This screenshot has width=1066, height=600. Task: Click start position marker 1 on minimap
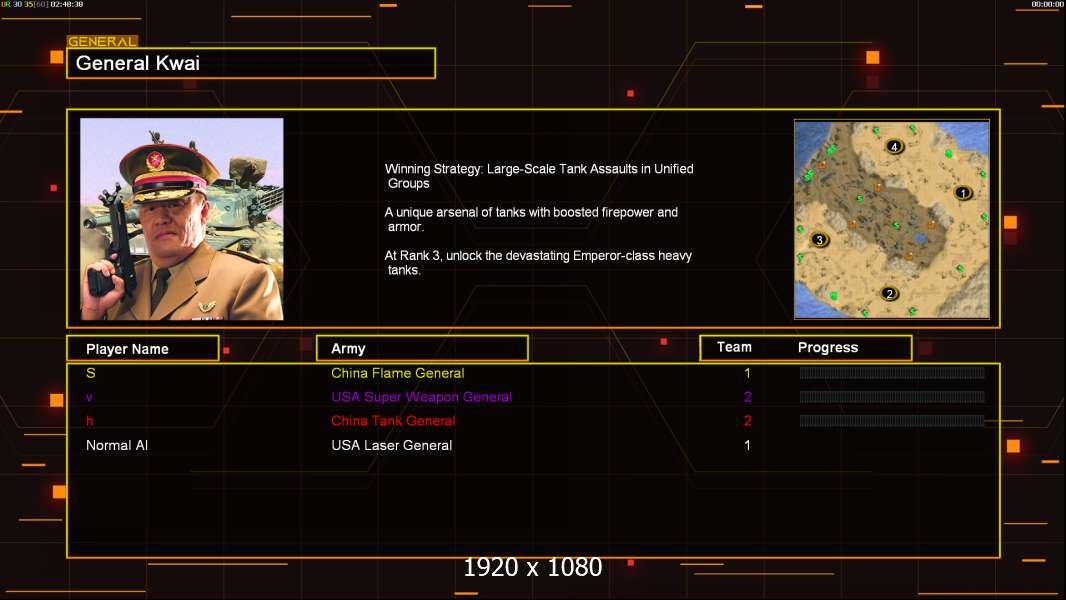click(963, 193)
